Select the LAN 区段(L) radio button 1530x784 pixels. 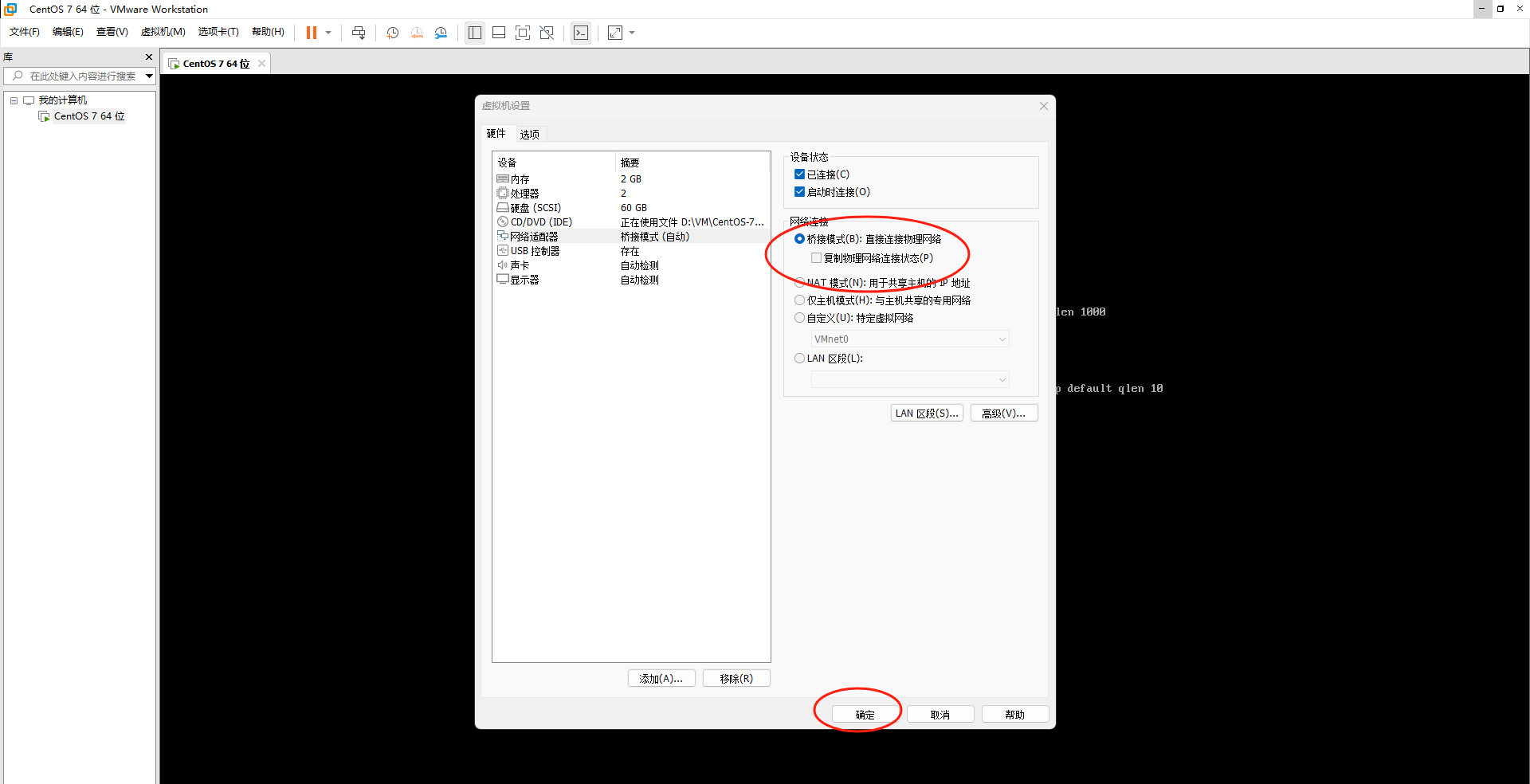(x=799, y=359)
